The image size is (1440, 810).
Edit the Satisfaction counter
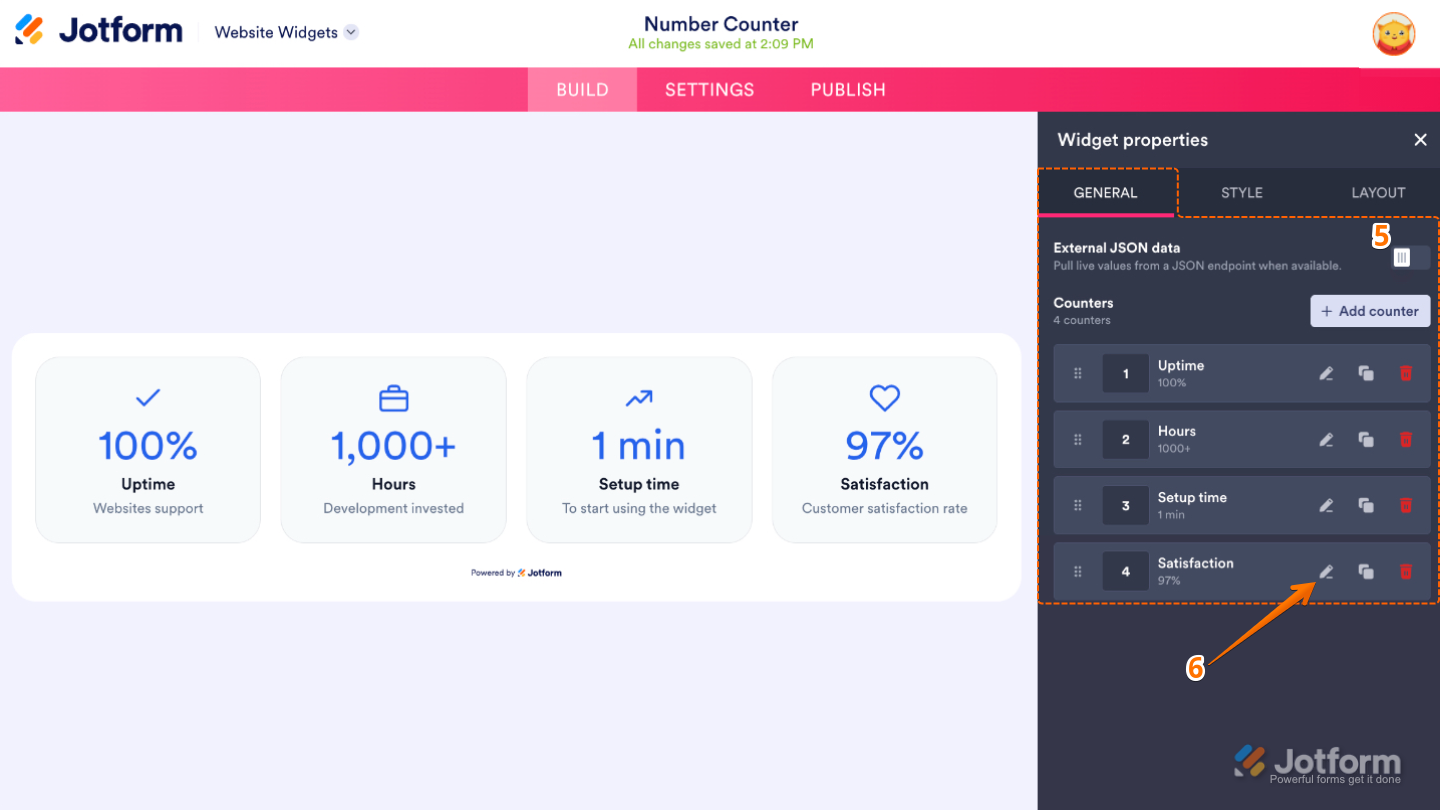[1326, 572]
